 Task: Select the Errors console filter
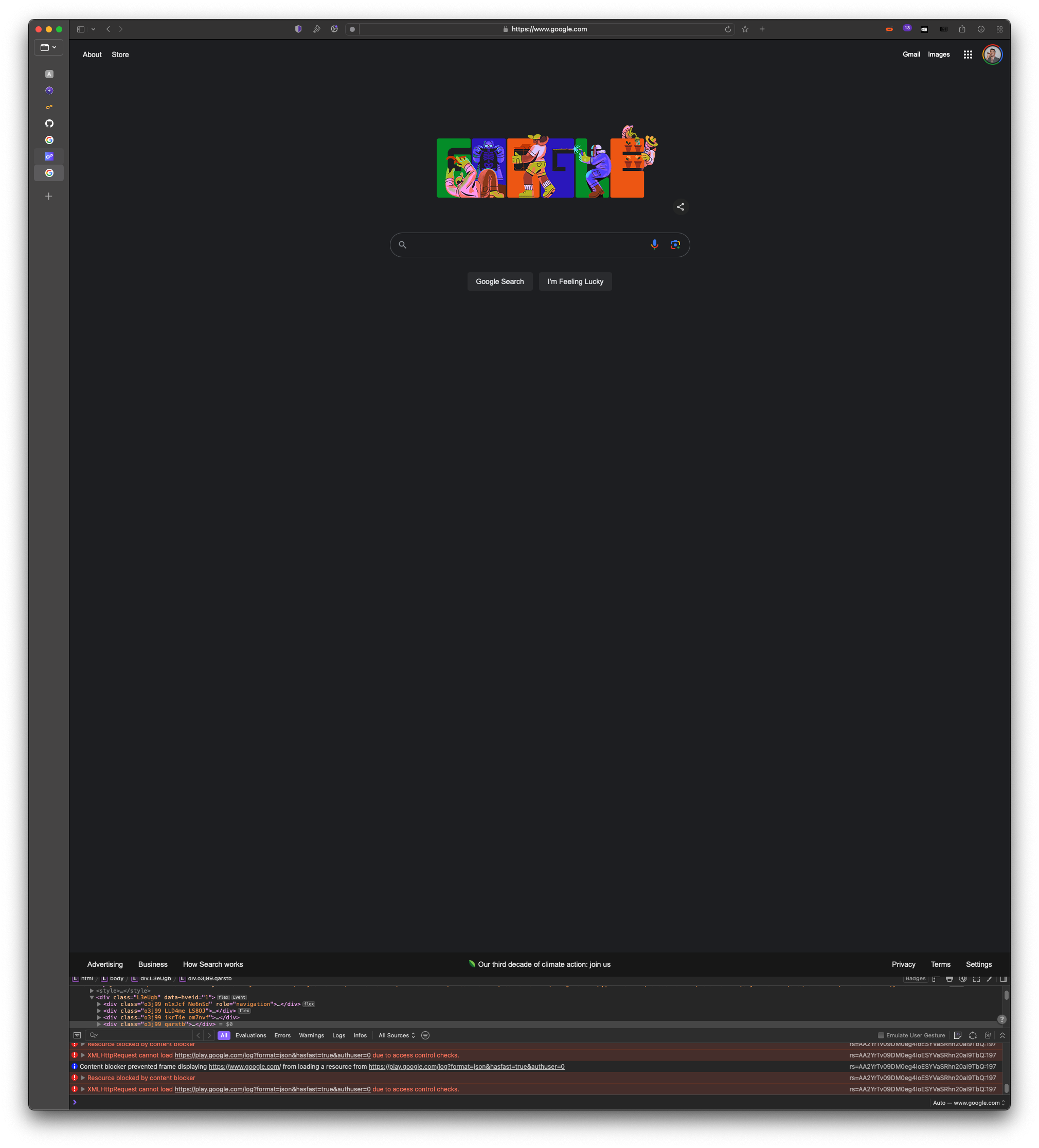point(282,1035)
